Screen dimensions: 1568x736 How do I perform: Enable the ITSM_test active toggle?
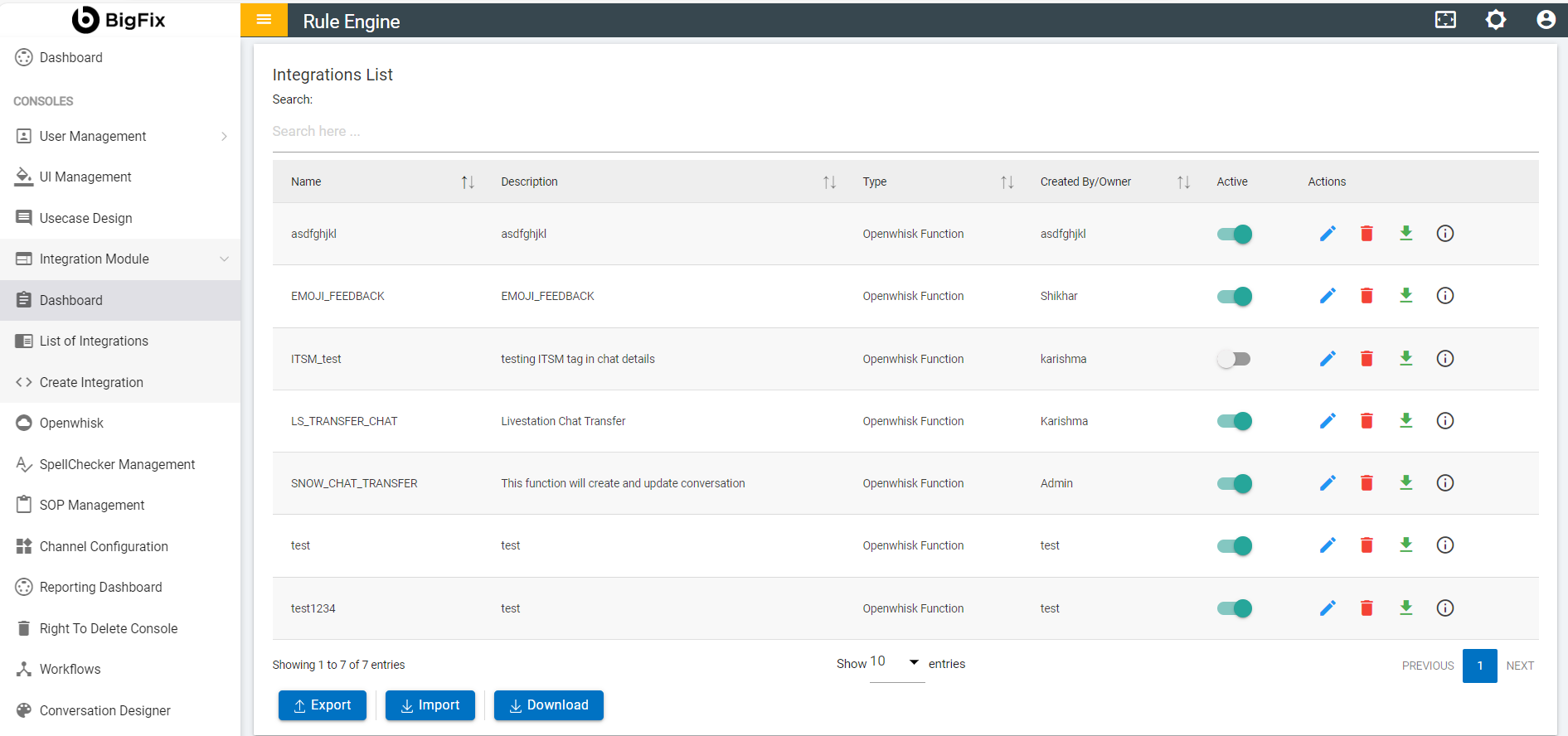1233,359
